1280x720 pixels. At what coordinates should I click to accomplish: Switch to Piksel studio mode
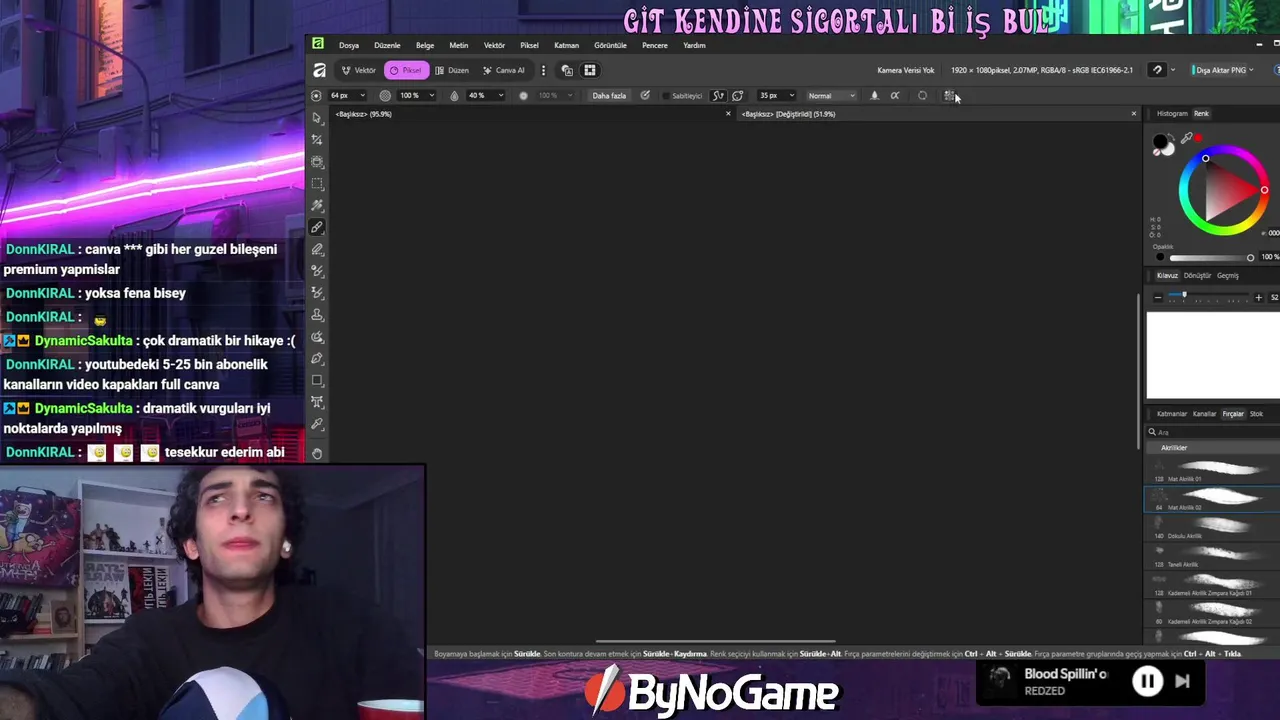tap(406, 70)
